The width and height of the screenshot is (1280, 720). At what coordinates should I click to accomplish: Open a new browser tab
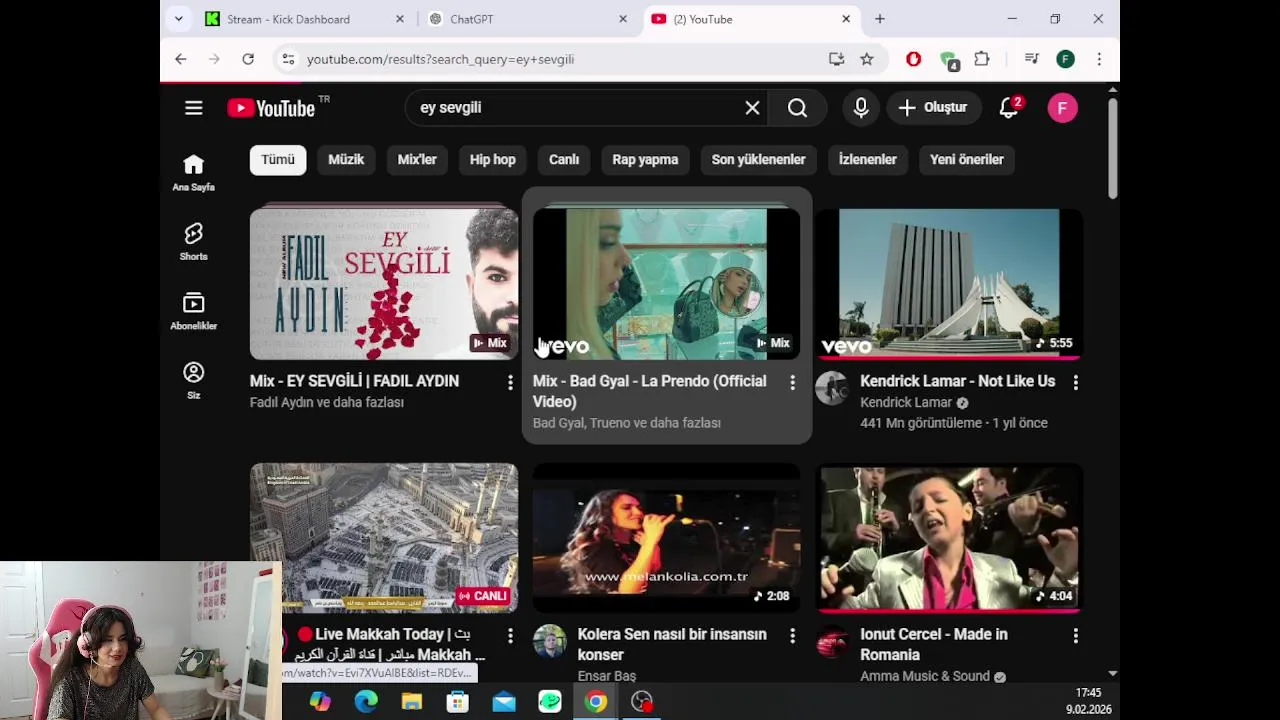pyautogui.click(x=880, y=19)
